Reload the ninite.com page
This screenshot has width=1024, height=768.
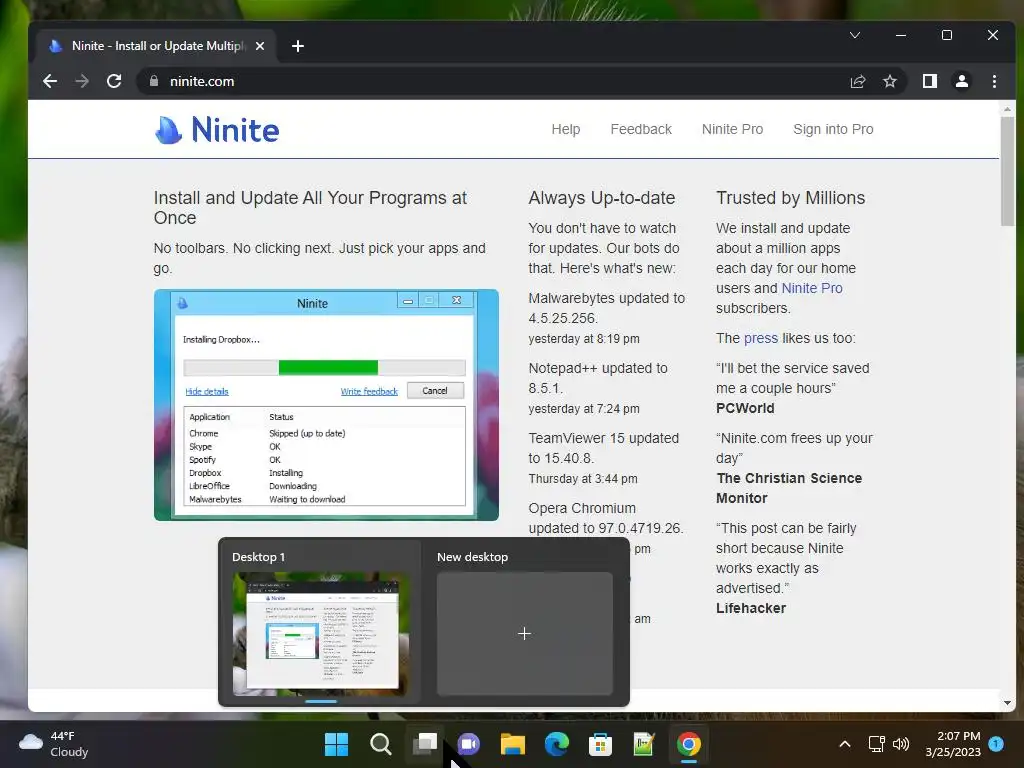(114, 81)
